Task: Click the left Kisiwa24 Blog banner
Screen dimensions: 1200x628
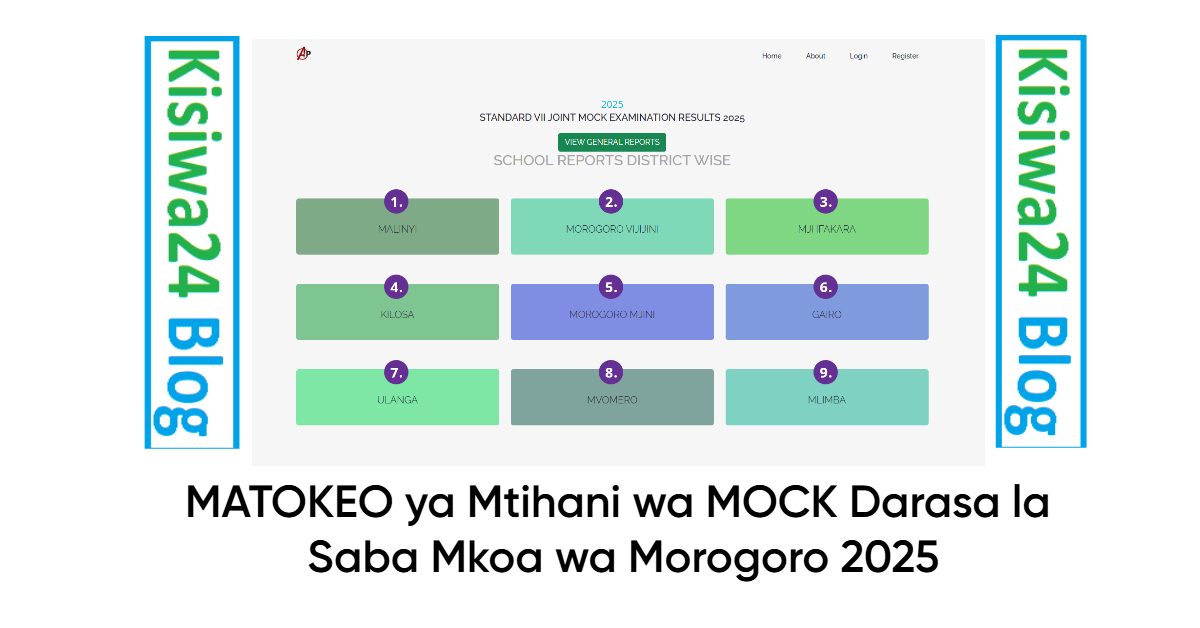Action: (192, 242)
